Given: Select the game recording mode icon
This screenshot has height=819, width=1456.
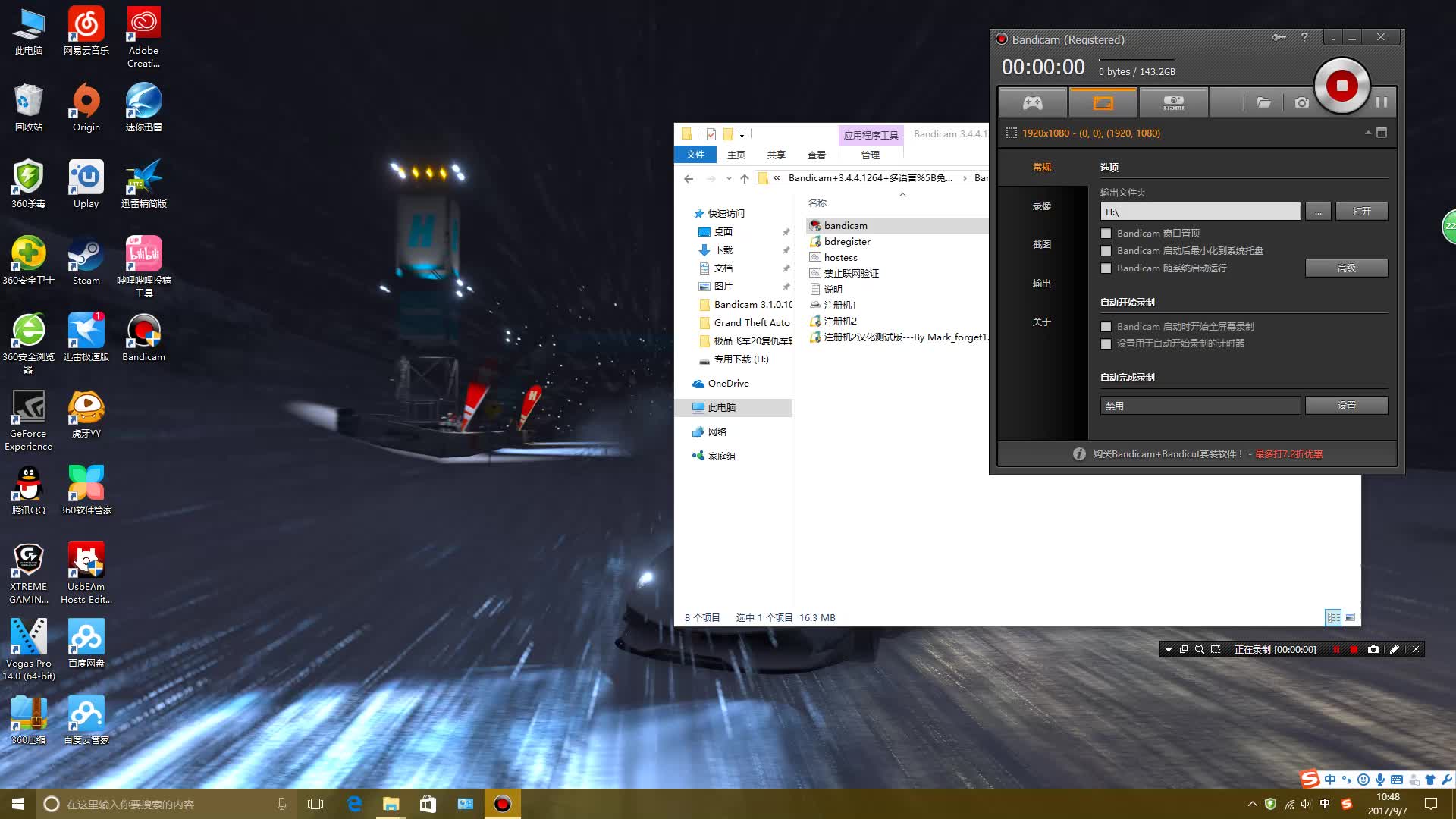Looking at the screenshot, I should click(x=1032, y=102).
